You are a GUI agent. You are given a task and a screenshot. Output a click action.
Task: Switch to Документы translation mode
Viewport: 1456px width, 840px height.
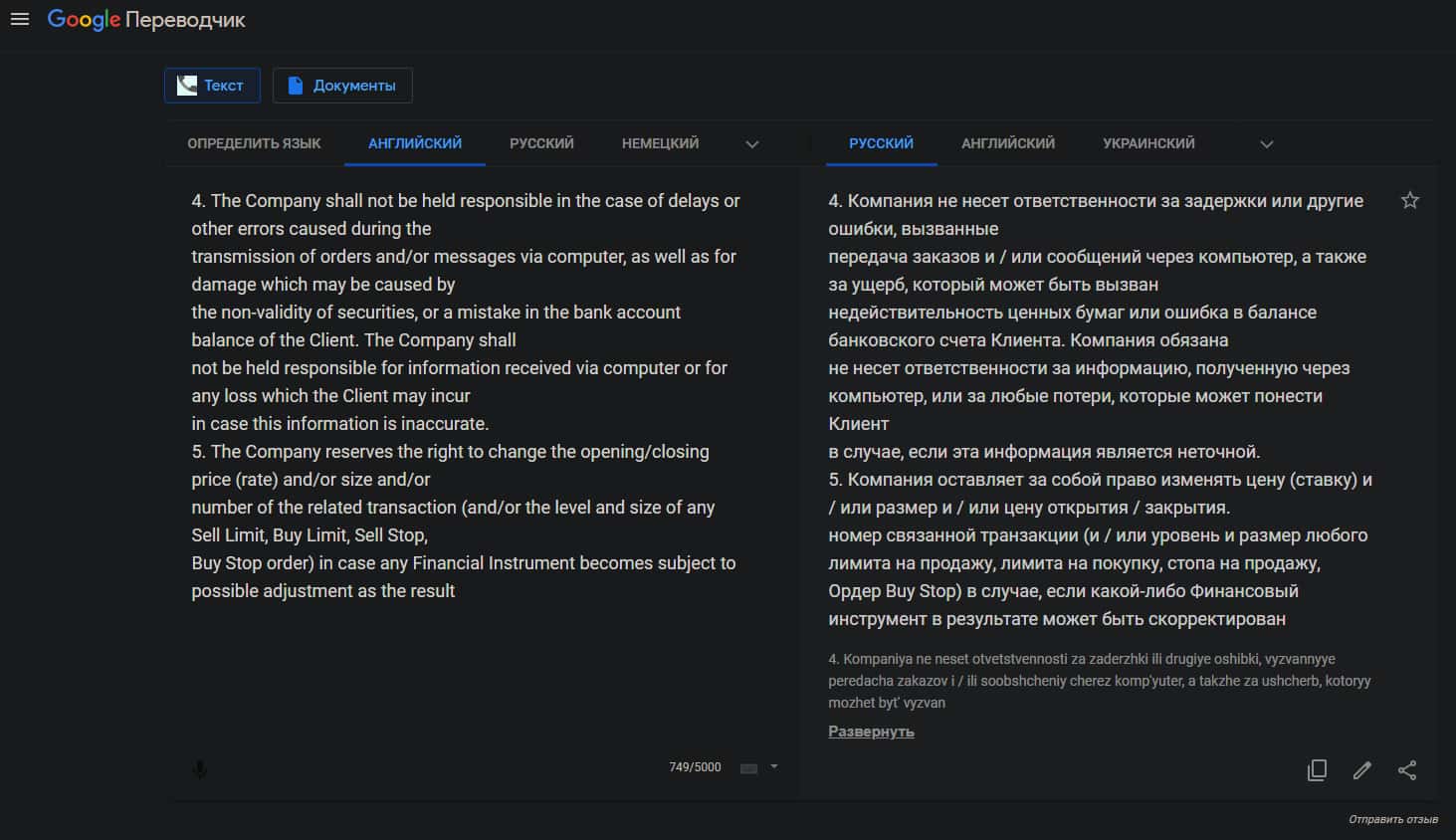pos(342,86)
